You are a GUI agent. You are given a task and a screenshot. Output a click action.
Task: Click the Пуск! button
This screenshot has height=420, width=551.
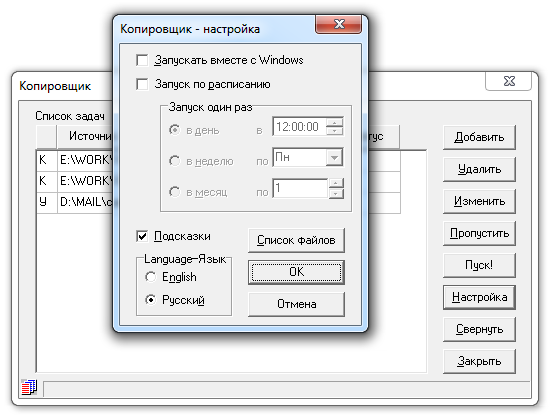tap(479, 265)
